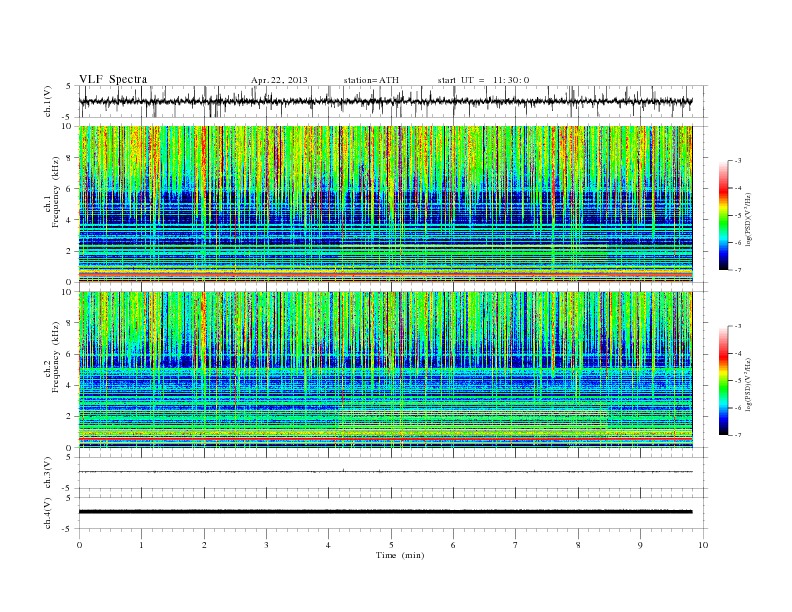This screenshot has height=612, width=792.
Task: Select the ch.2 "Frequency (kHz)" axis label
Action: click(x=56, y=356)
